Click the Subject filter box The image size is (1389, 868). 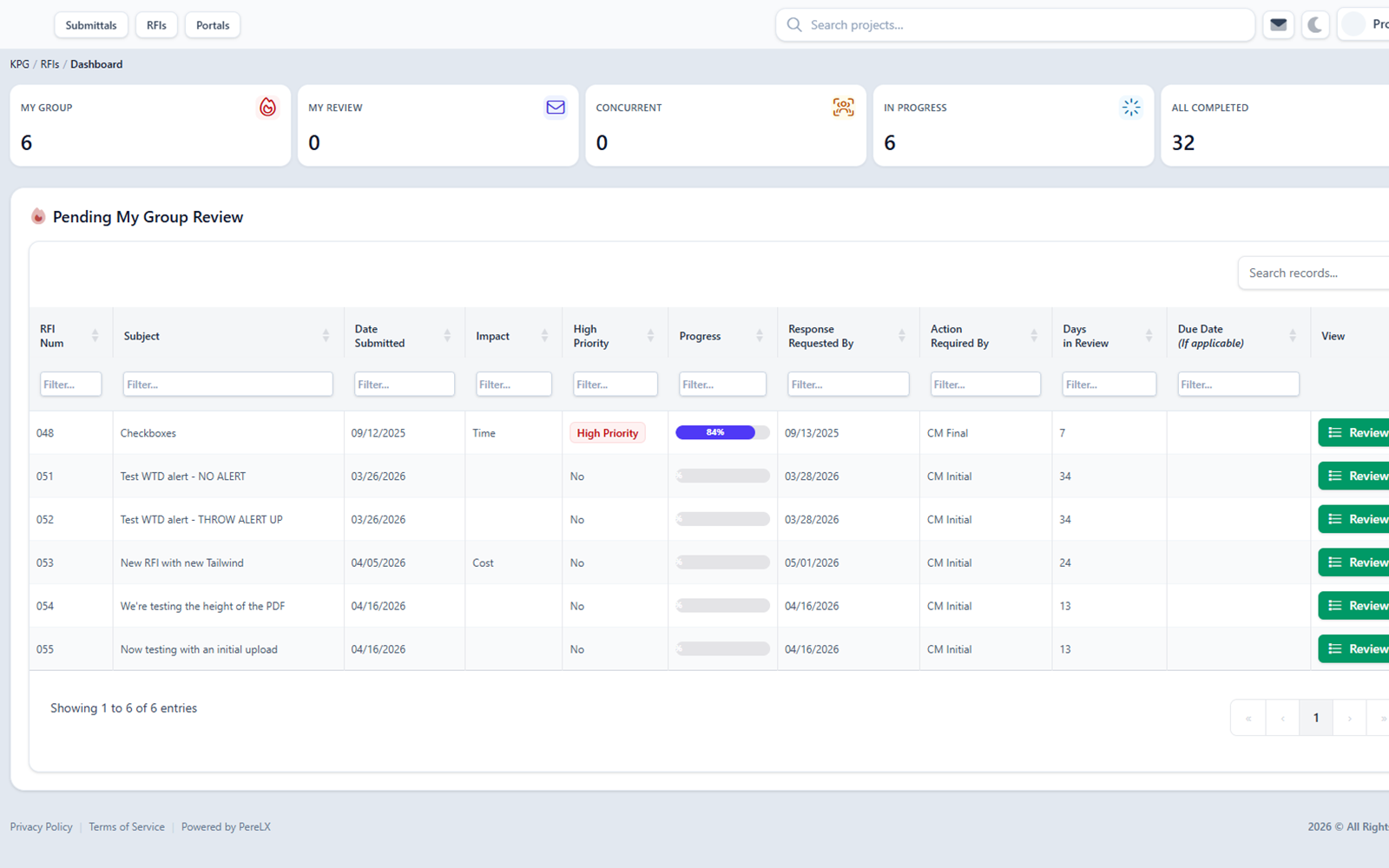tap(227, 385)
